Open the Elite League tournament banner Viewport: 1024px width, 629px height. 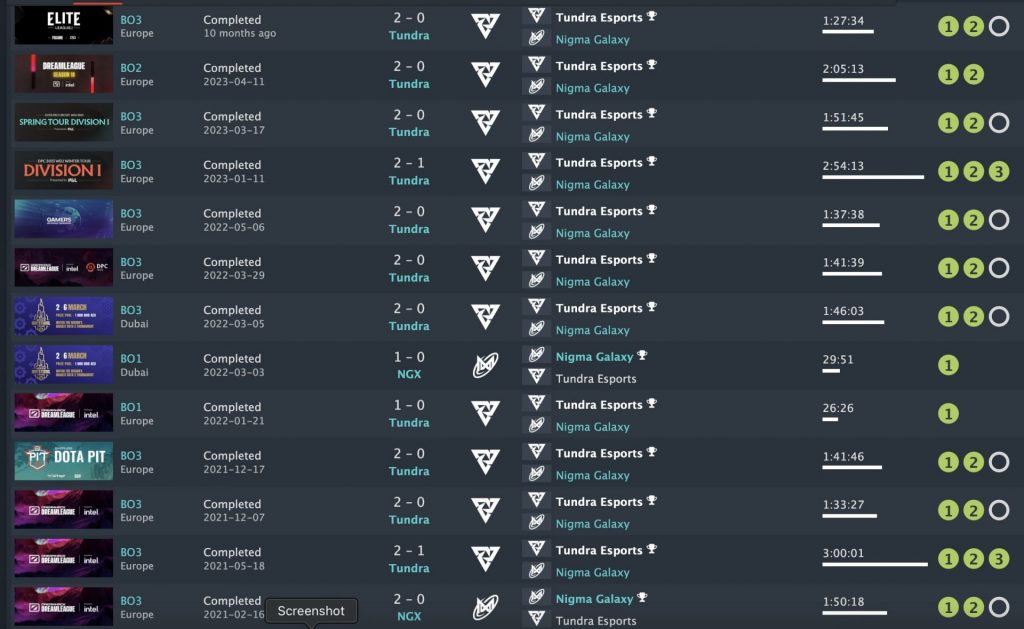coord(63,26)
